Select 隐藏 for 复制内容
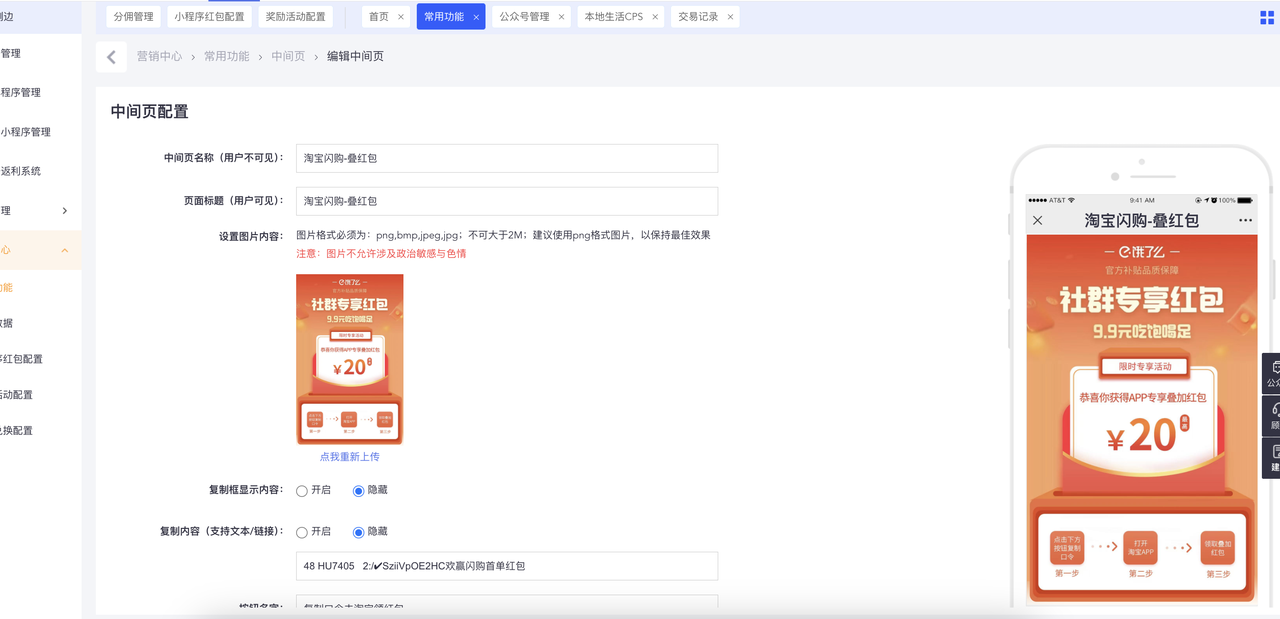Screen dimensions: 1280x619 coord(359,532)
